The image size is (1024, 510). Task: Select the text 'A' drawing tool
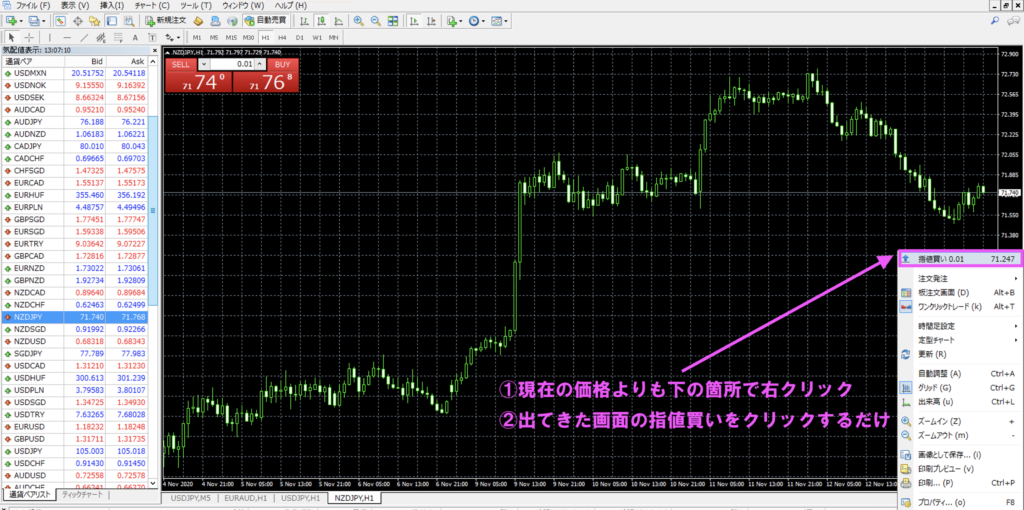click(135, 37)
